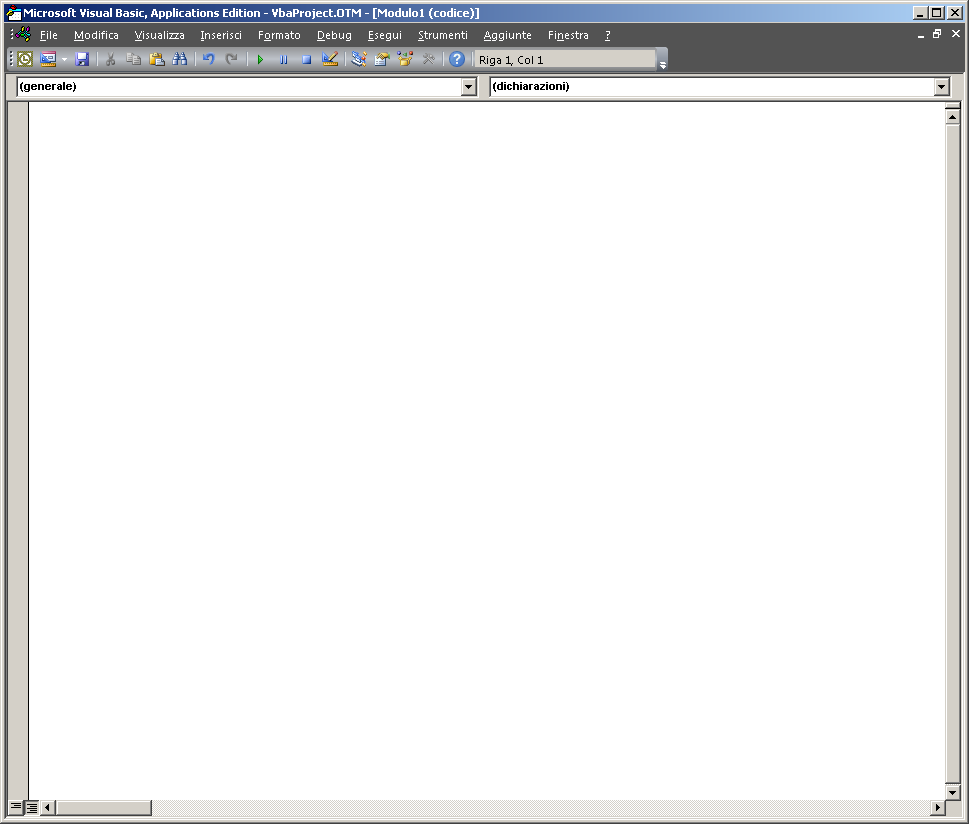
Task: Click horizontal scrollbar right arrow
Action: 938,807
